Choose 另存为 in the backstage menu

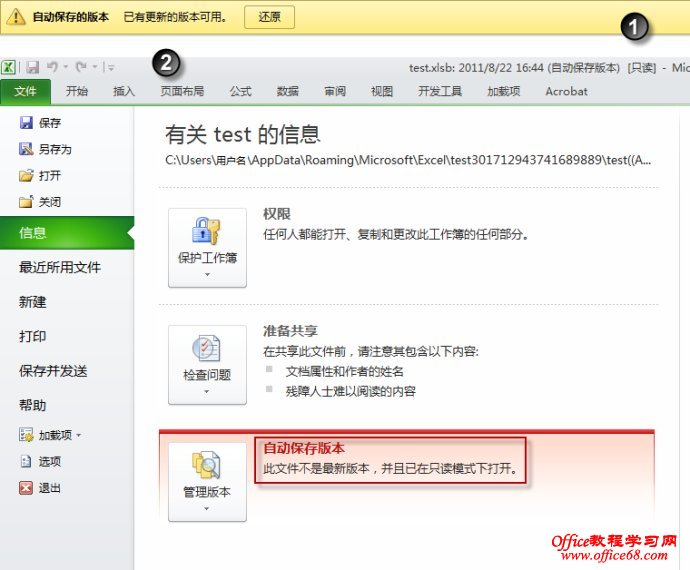55,149
